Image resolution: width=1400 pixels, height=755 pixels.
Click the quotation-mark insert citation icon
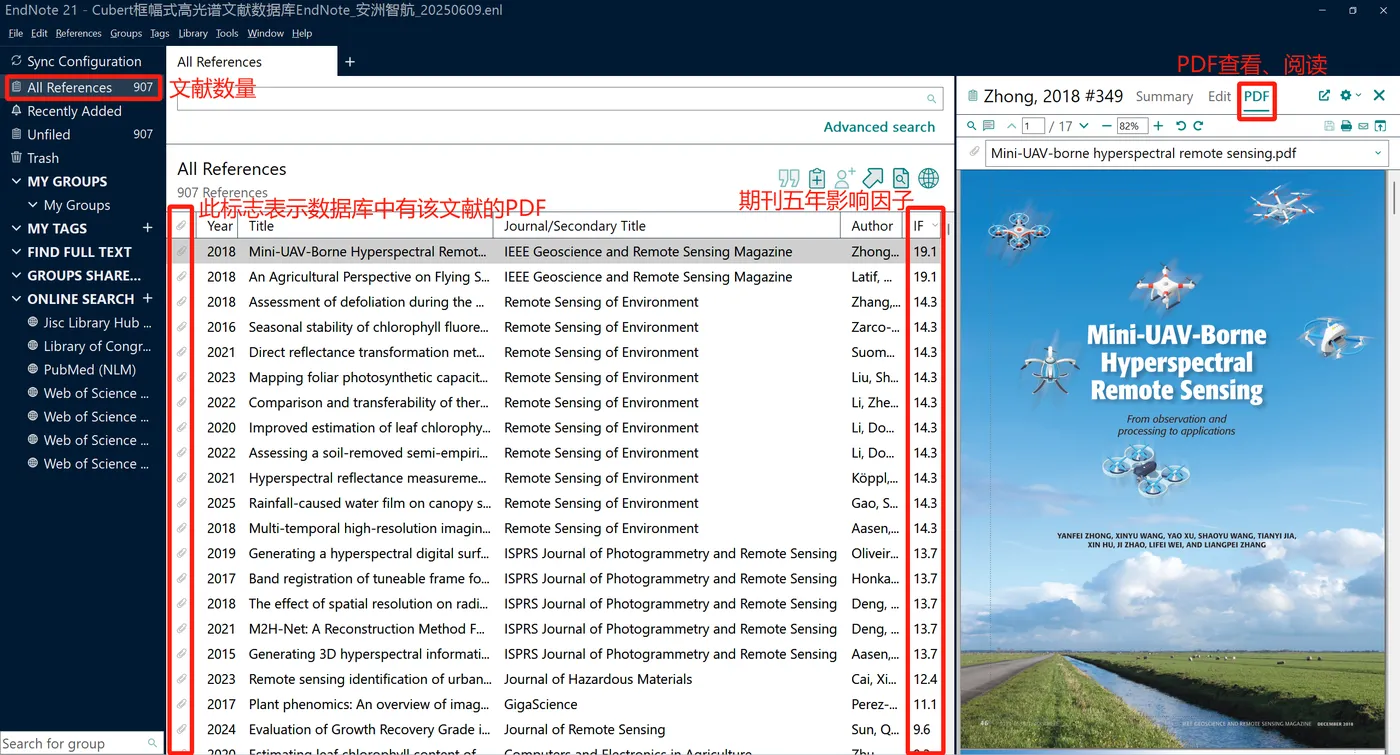click(x=789, y=178)
